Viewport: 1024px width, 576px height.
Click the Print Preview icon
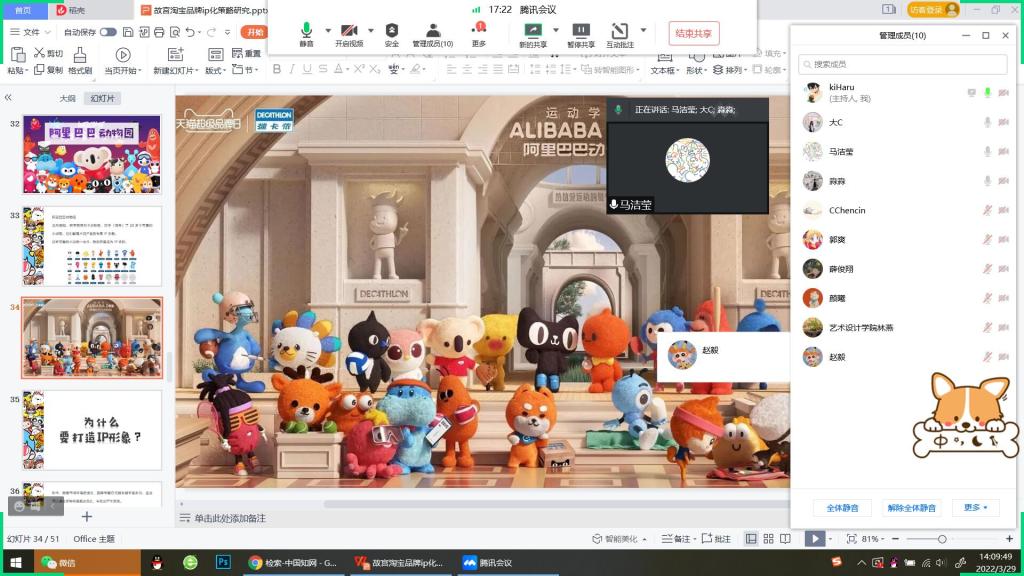[x=174, y=32]
